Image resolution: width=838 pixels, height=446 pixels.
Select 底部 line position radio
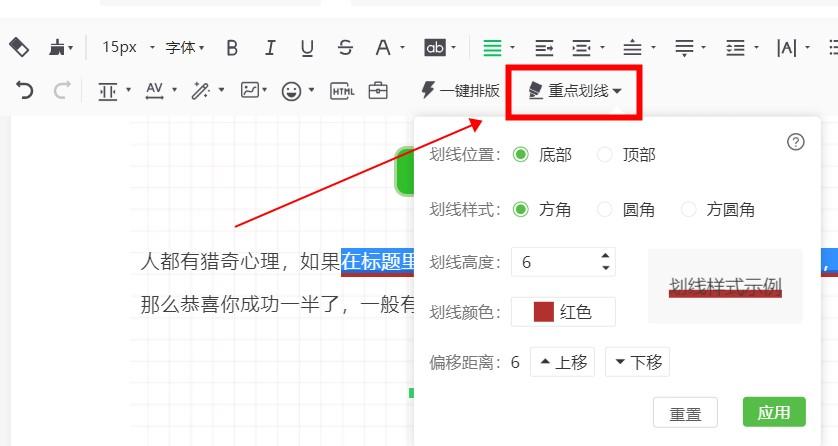pyautogui.click(x=521, y=155)
